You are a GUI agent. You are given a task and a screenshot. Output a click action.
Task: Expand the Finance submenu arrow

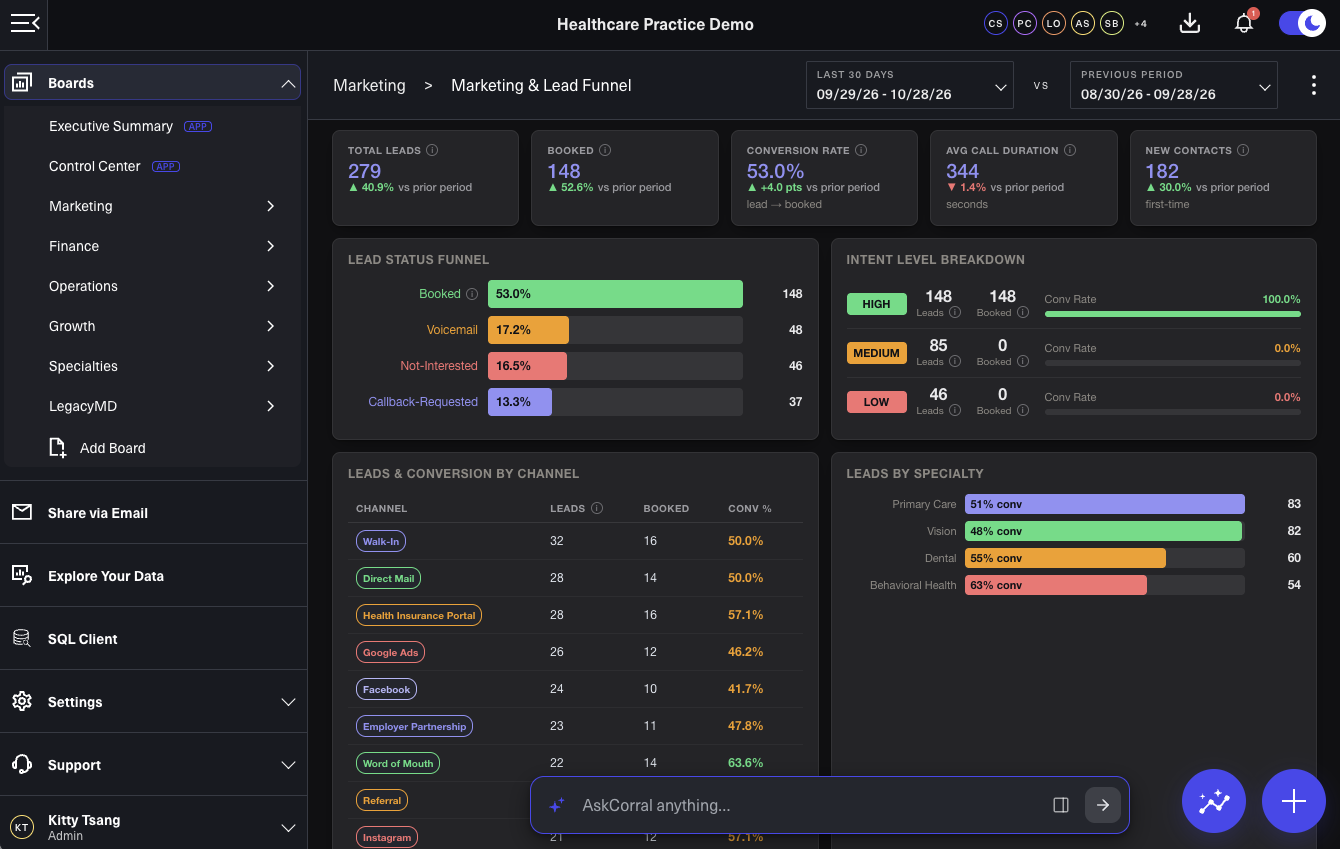(270, 246)
